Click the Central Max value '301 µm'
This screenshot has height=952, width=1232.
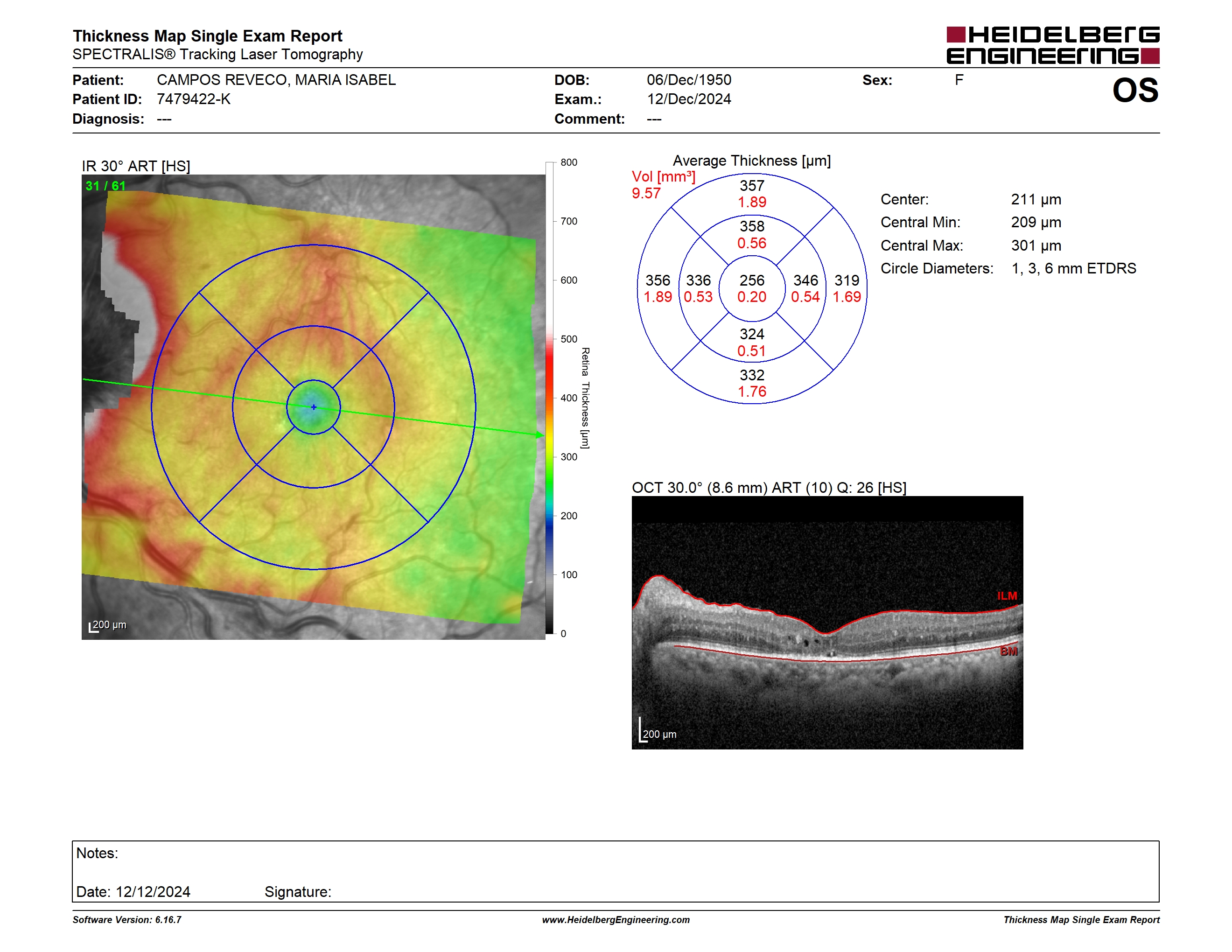[1036, 246]
